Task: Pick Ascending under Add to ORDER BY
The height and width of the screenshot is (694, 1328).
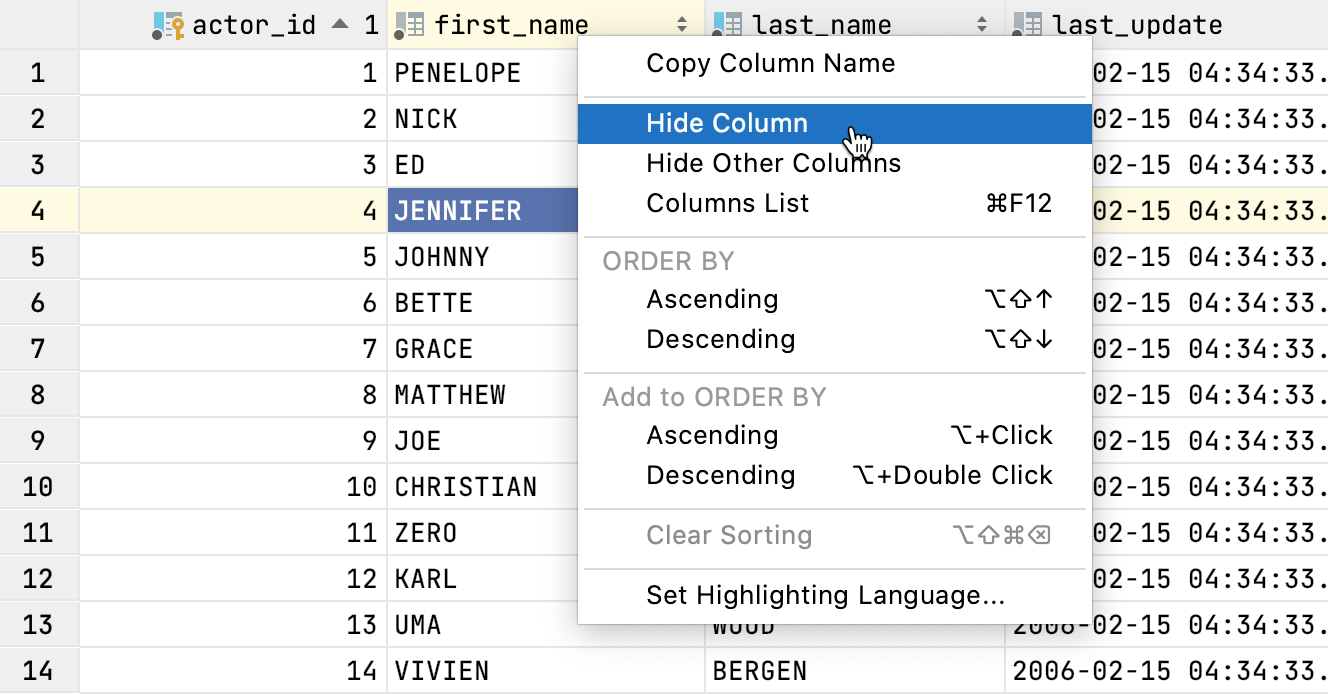Action: (x=712, y=435)
